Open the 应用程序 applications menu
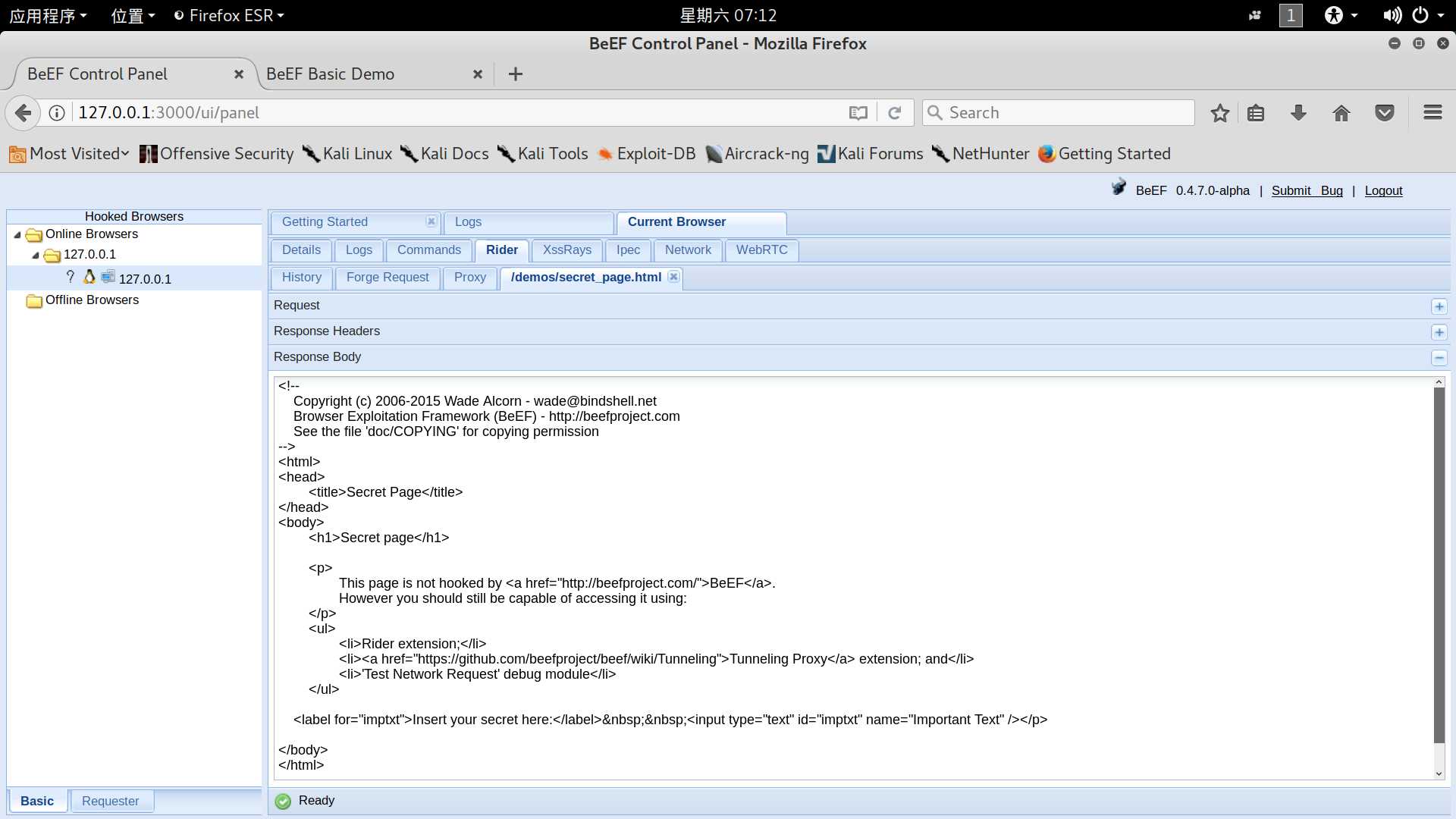Image resolution: width=1456 pixels, height=819 pixels. [48, 15]
